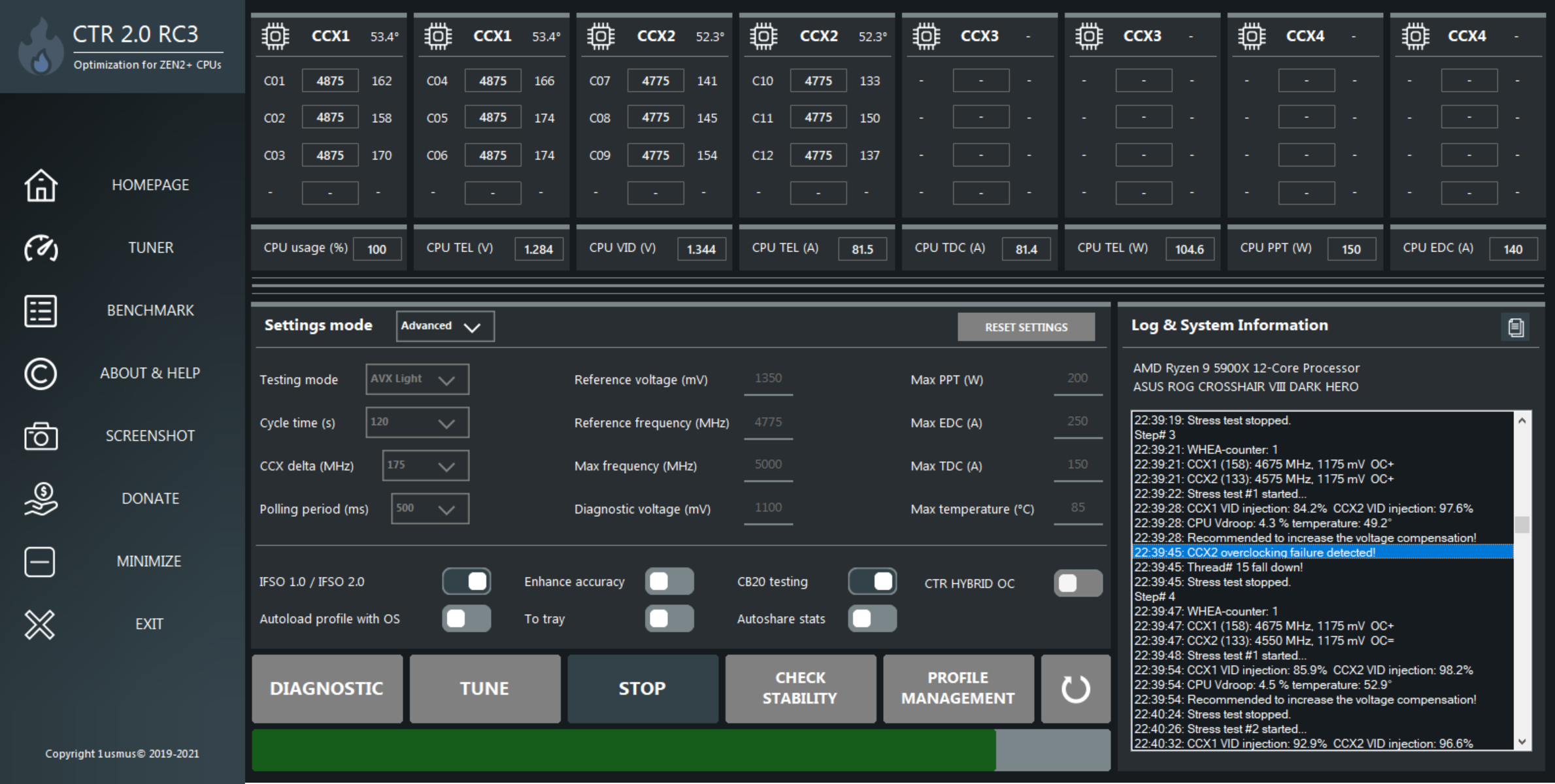Open the CCX delta dropdown
The height and width of the screenshot is (784, 1555).
(425, 466)
